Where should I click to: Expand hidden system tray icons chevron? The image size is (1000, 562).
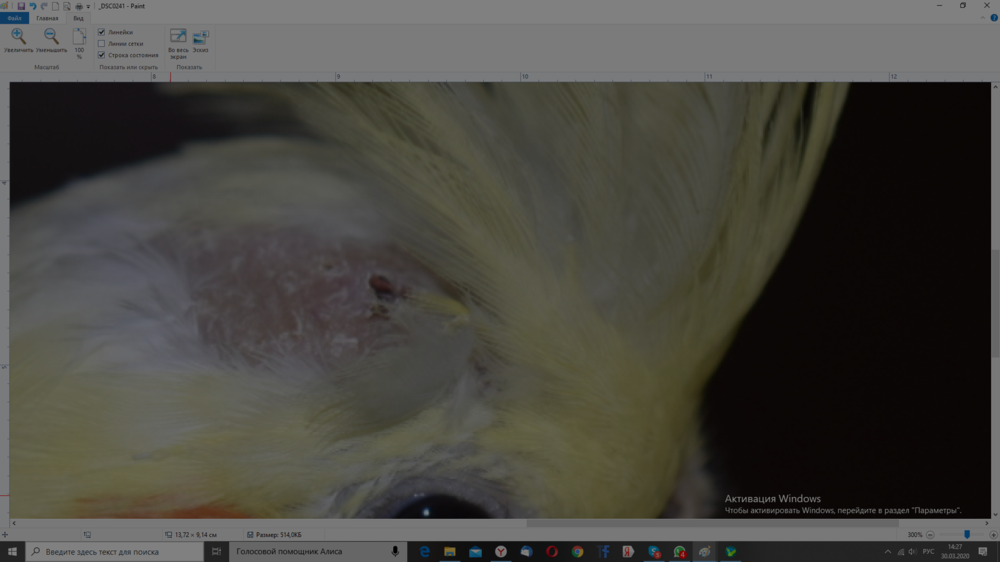coord(889,552)
